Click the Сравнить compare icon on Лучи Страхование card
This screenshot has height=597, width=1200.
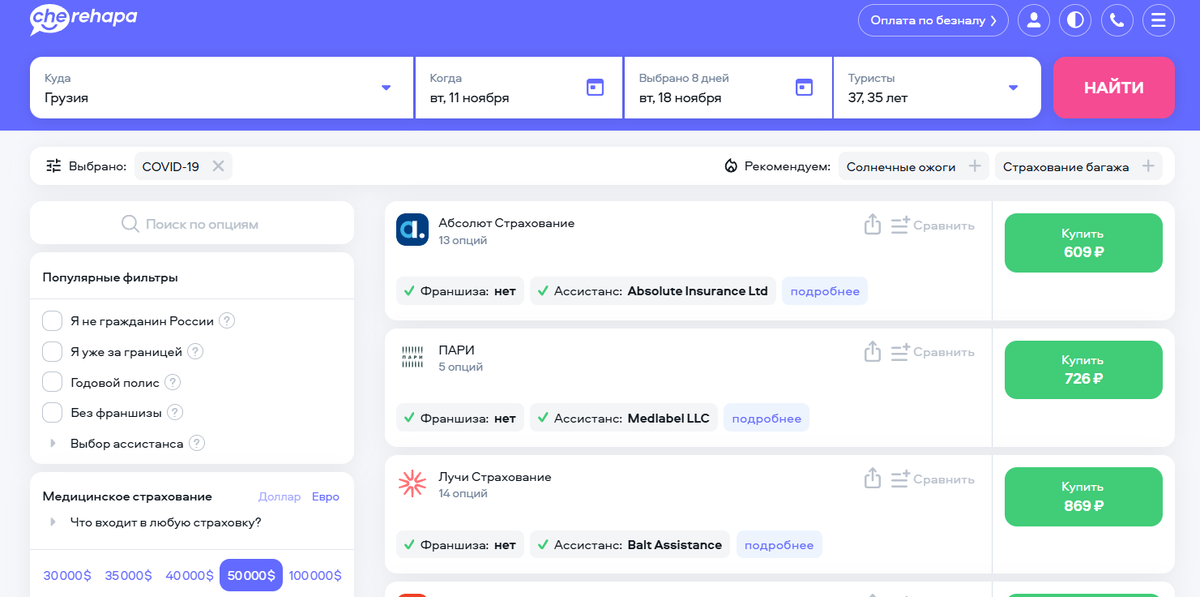point(900,479)
